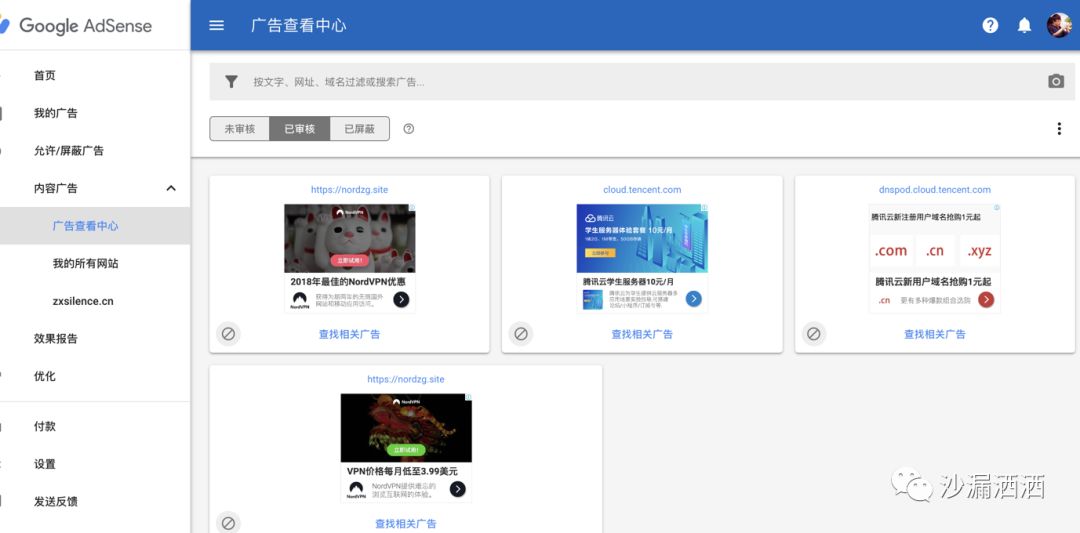The height and width of the screenshot is (533, 1080).
Task: Click the Tencent Cloud student server banner
Action: coord(642,238)
